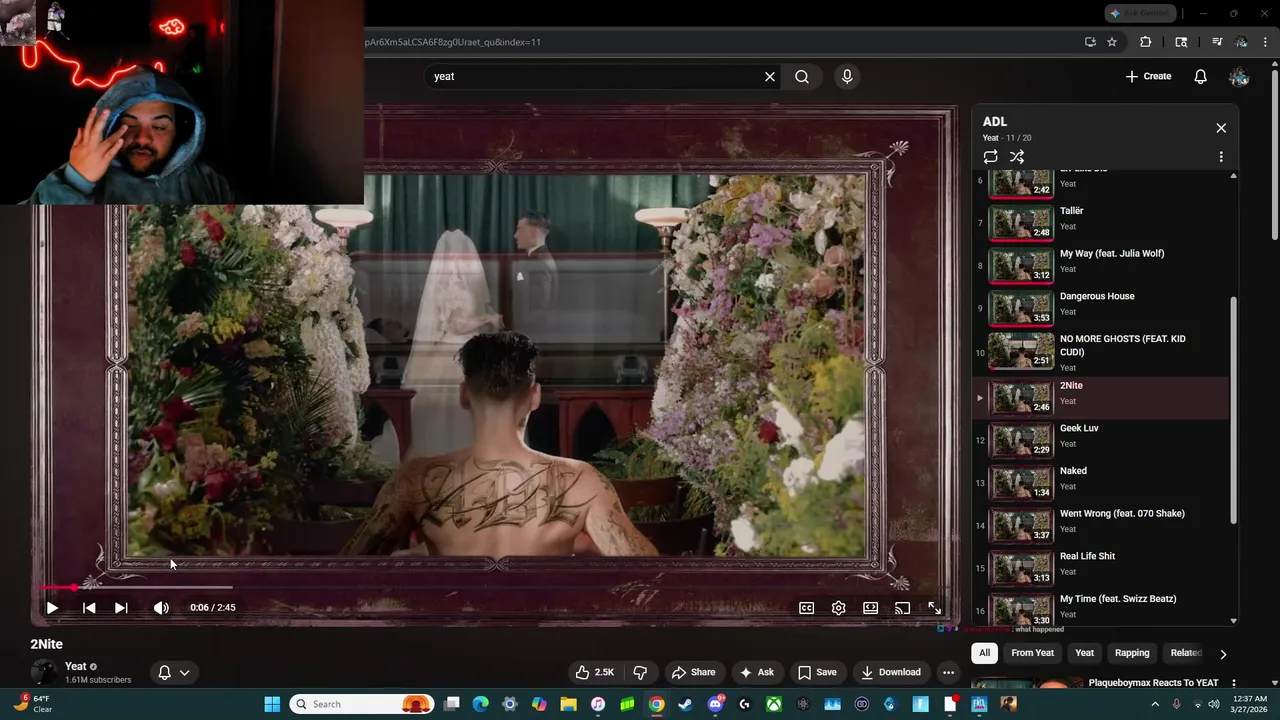Install the app using the address bar icon
This screenshot has width=1280, height=720.
point(1090,42)
